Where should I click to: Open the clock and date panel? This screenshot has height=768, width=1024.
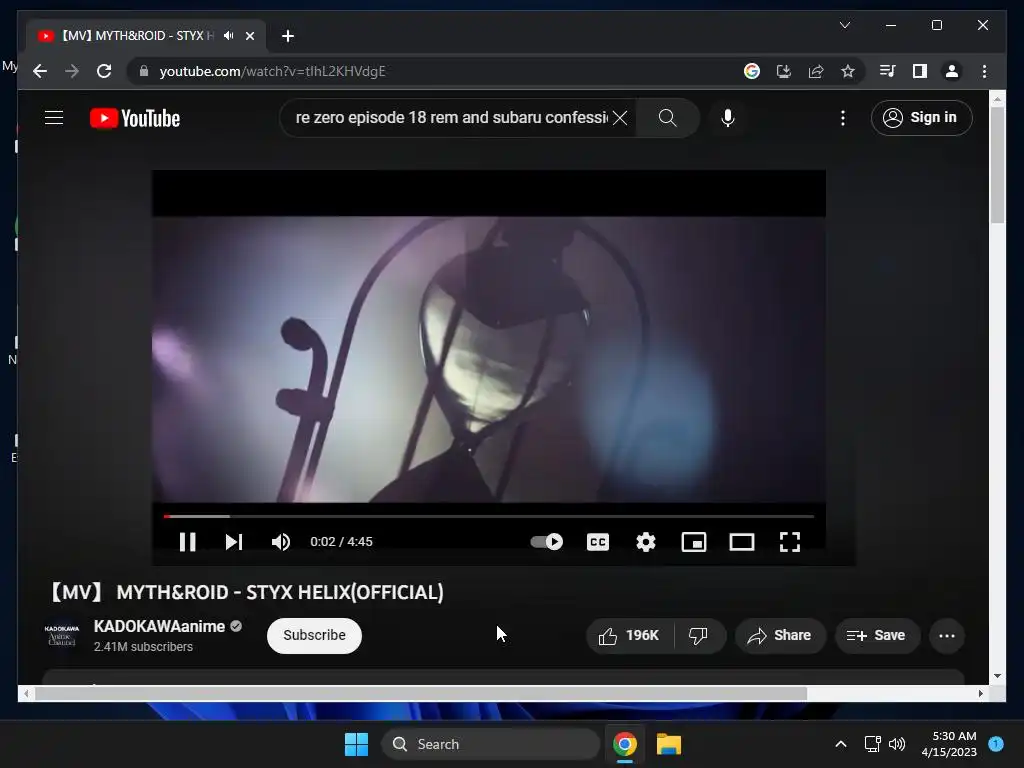tap(949, 744)
